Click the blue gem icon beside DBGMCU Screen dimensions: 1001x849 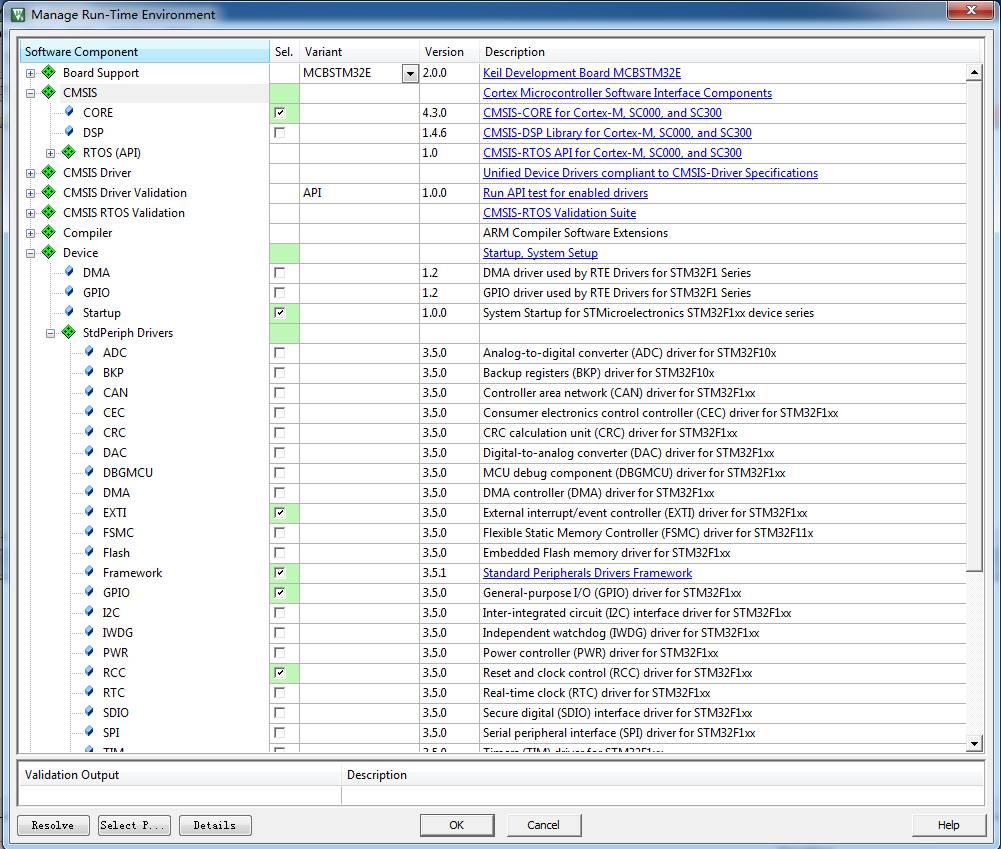pyautogui.click(x=89, y=472)
